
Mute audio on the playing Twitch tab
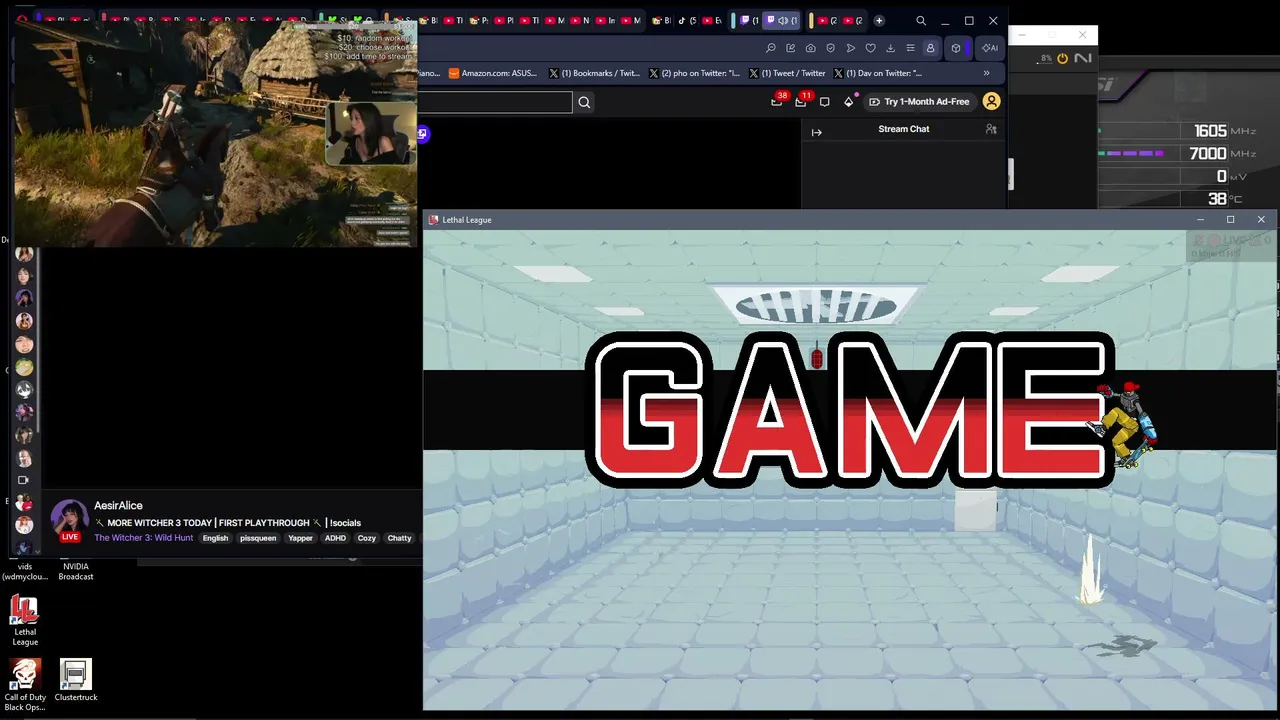pyautogui.click(x=783, y=21)
